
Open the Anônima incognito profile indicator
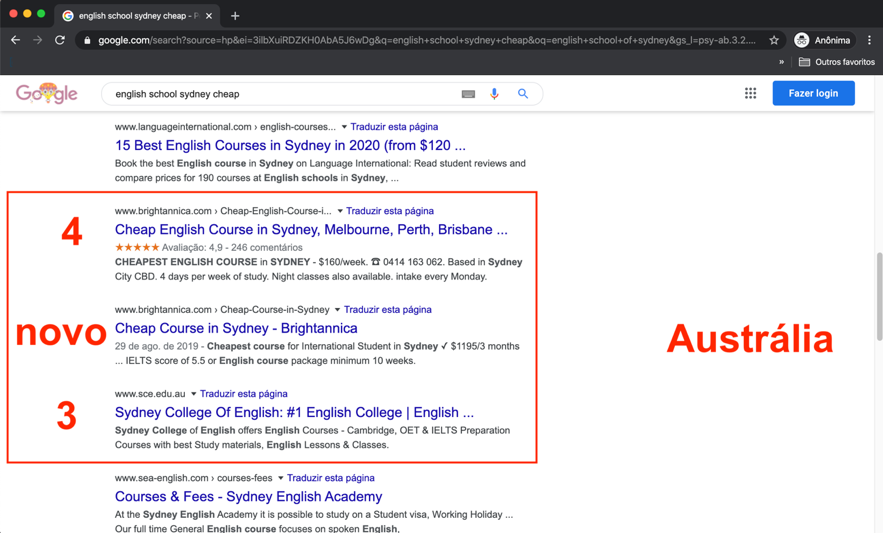pyautogui.click(x=823, y=40)
